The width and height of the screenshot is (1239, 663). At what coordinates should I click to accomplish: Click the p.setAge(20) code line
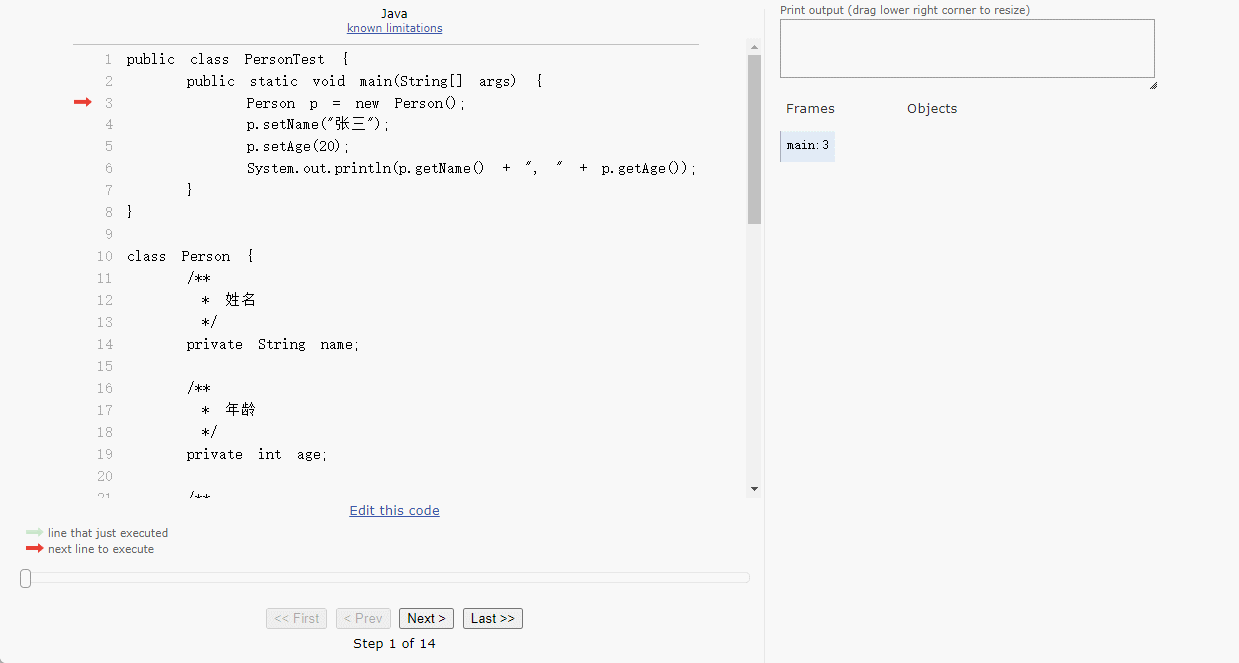pyautogui.click(x=298, y=146)
